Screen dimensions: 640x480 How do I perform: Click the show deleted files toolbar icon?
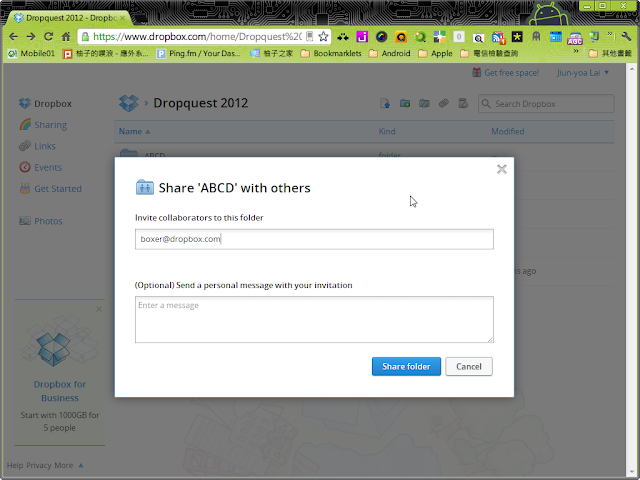point(463,104)
